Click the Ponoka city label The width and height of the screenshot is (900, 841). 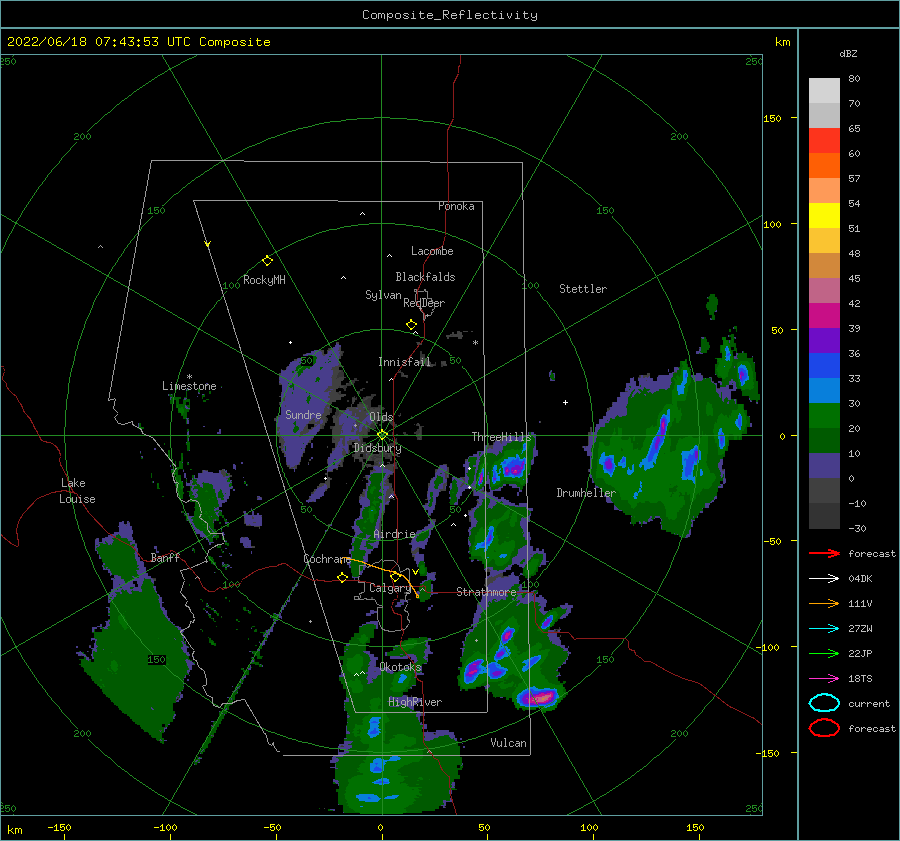456,206
